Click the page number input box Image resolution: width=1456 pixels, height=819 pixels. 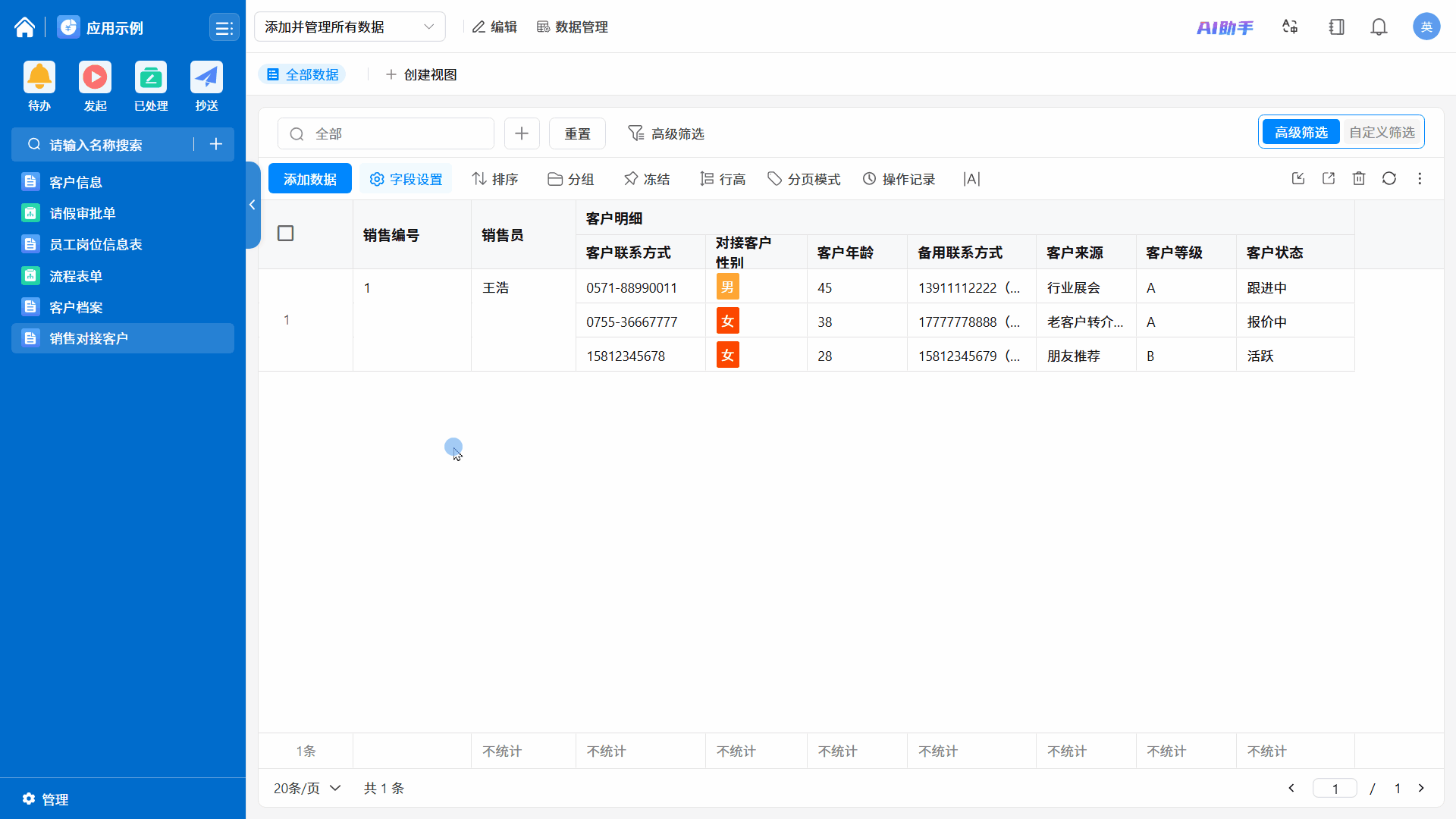pyautogui.click(x=1335, y=788)
